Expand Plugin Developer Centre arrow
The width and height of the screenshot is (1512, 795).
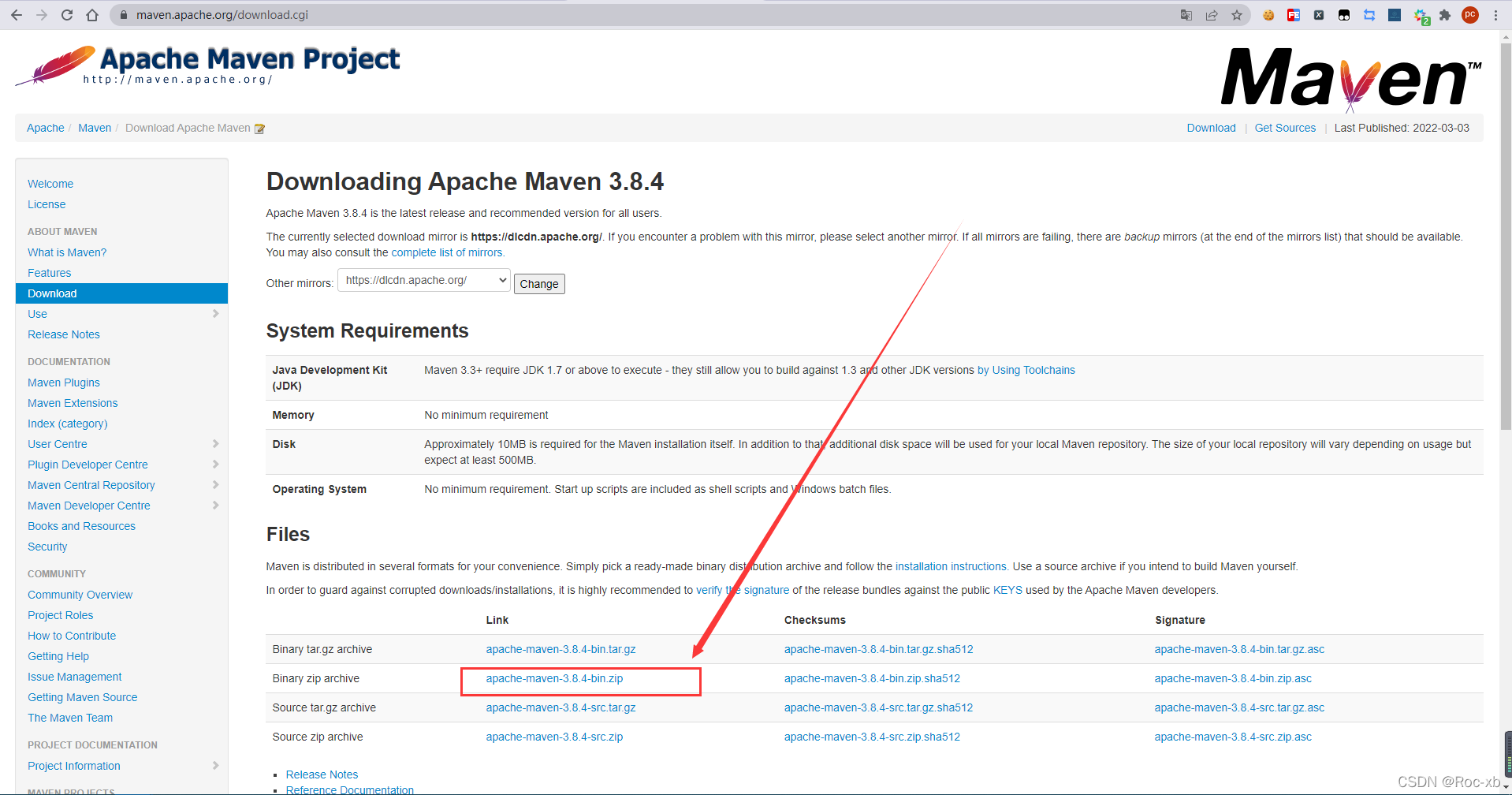point(216,465)
